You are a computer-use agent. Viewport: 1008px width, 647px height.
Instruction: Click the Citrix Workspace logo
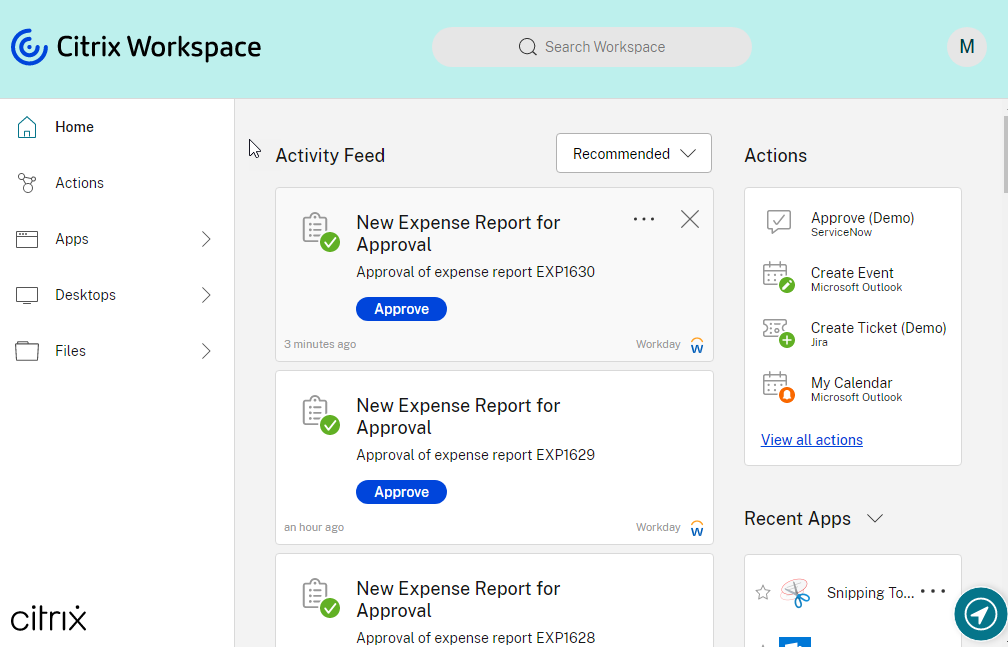coord(135,47)
